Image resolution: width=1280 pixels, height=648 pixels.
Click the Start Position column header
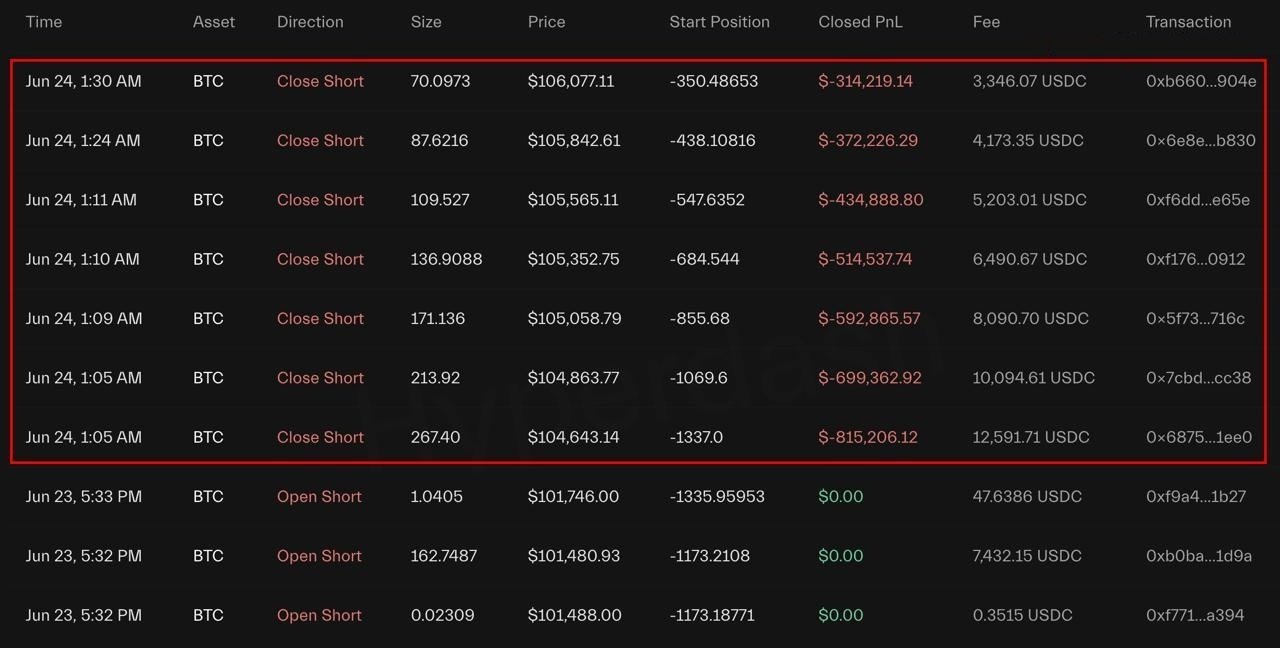click(720, 22)
